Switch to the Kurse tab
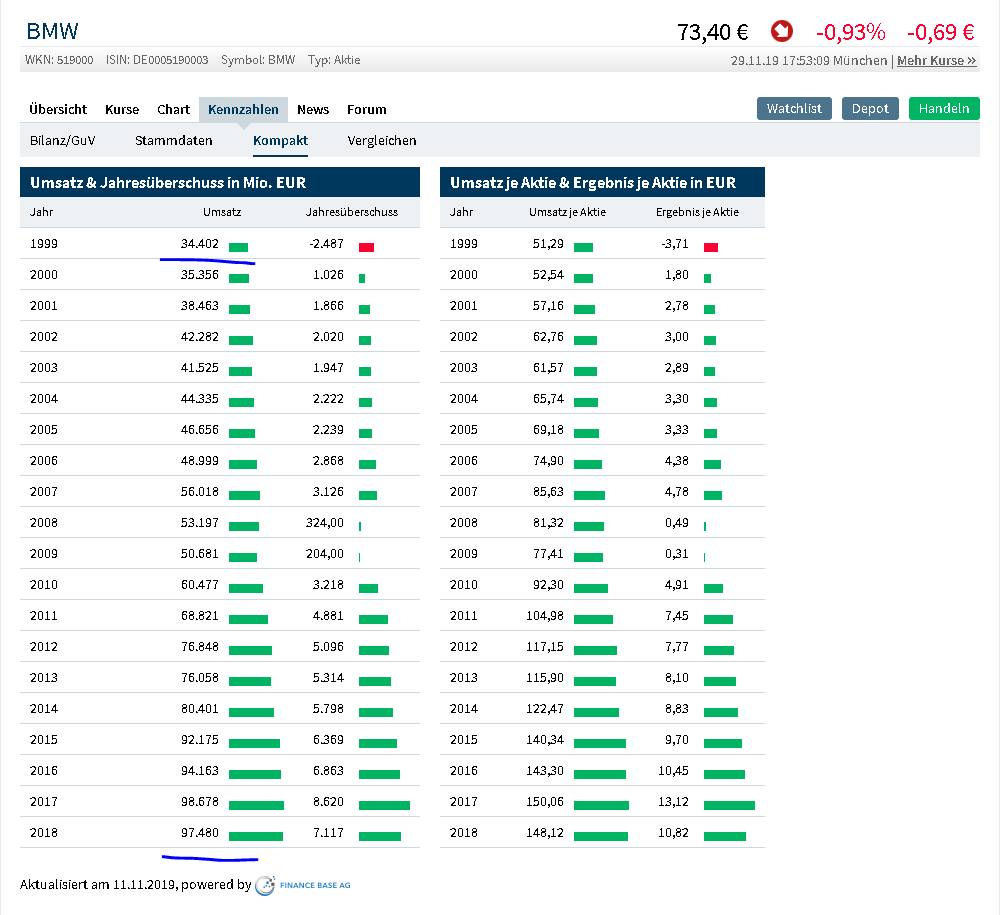Image resolution: width=1000 pixels, height=915 pixels. pyautogui.click(x=122, y=109)
